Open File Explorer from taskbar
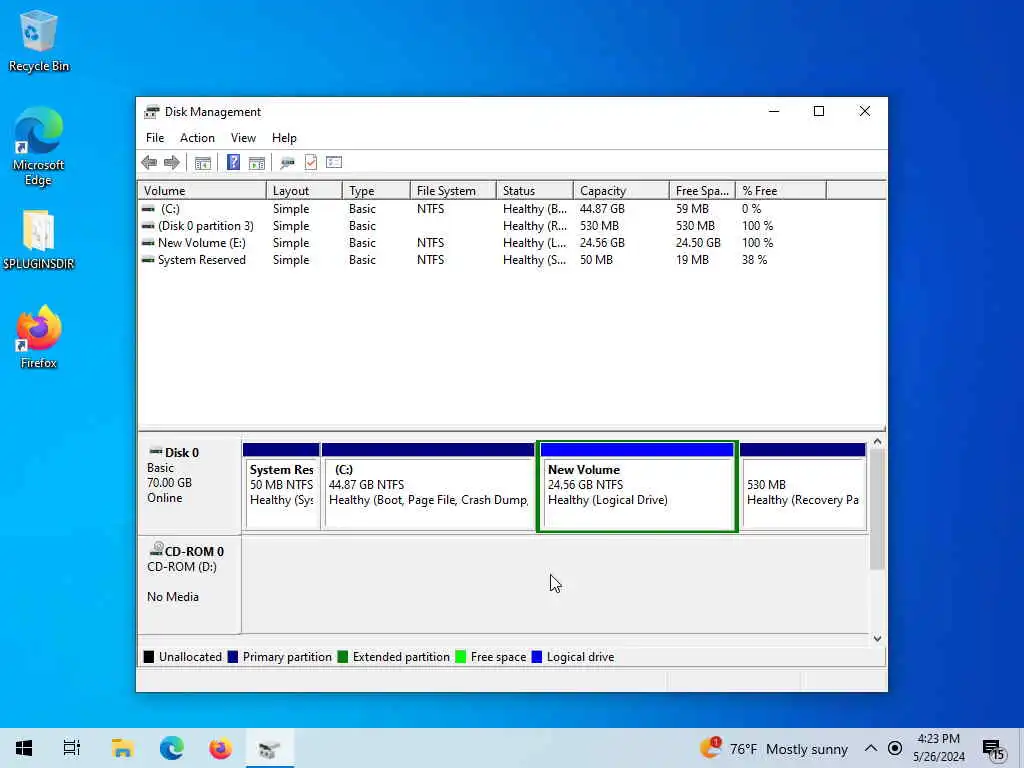This screenshot has width=1024, height=768. 122,748
